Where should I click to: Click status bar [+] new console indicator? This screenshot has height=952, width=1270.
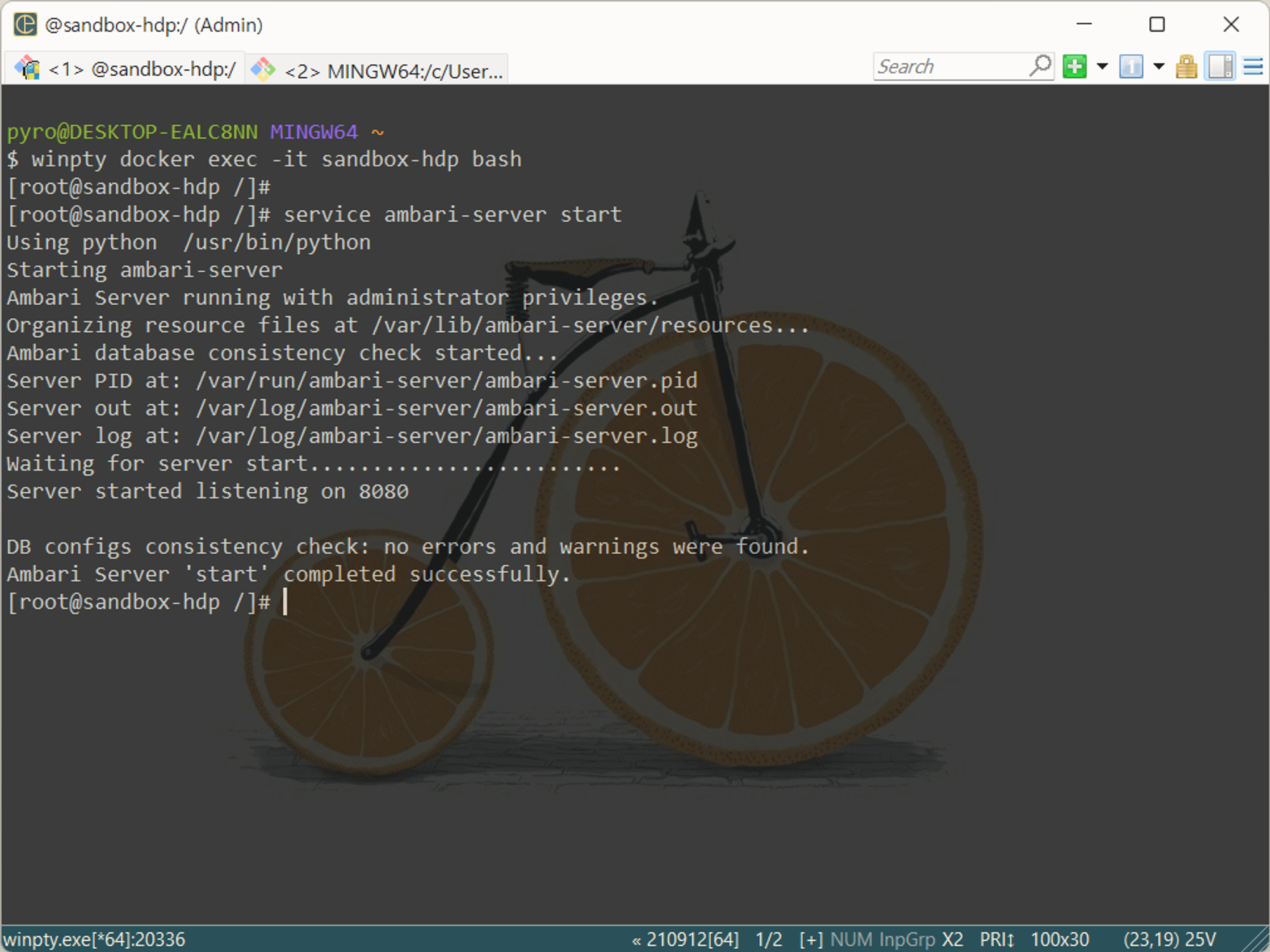point(811,939)
